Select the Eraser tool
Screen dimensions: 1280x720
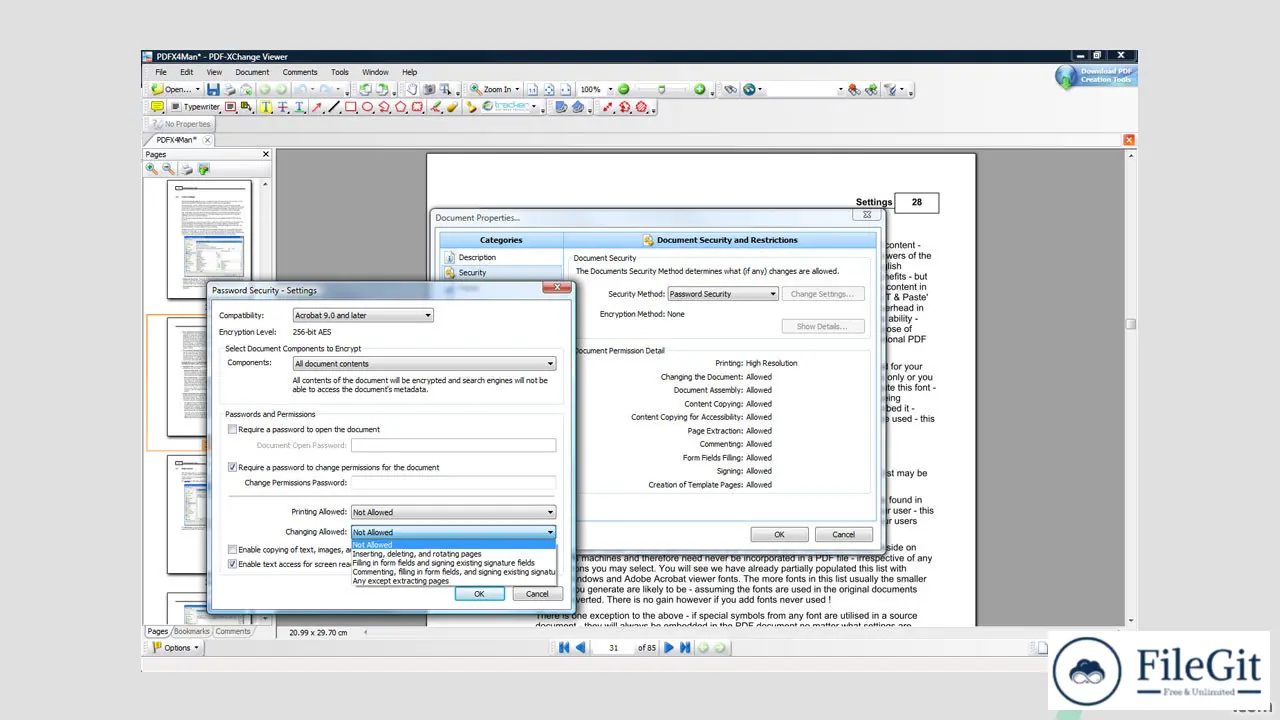pyautogui.click(x=451, y=107)
